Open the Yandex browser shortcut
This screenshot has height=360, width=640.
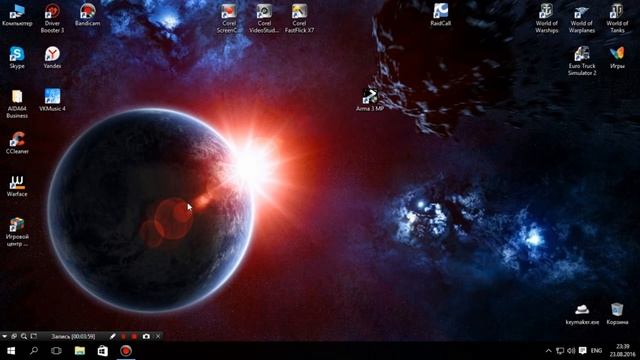click(x=52, y=58)
